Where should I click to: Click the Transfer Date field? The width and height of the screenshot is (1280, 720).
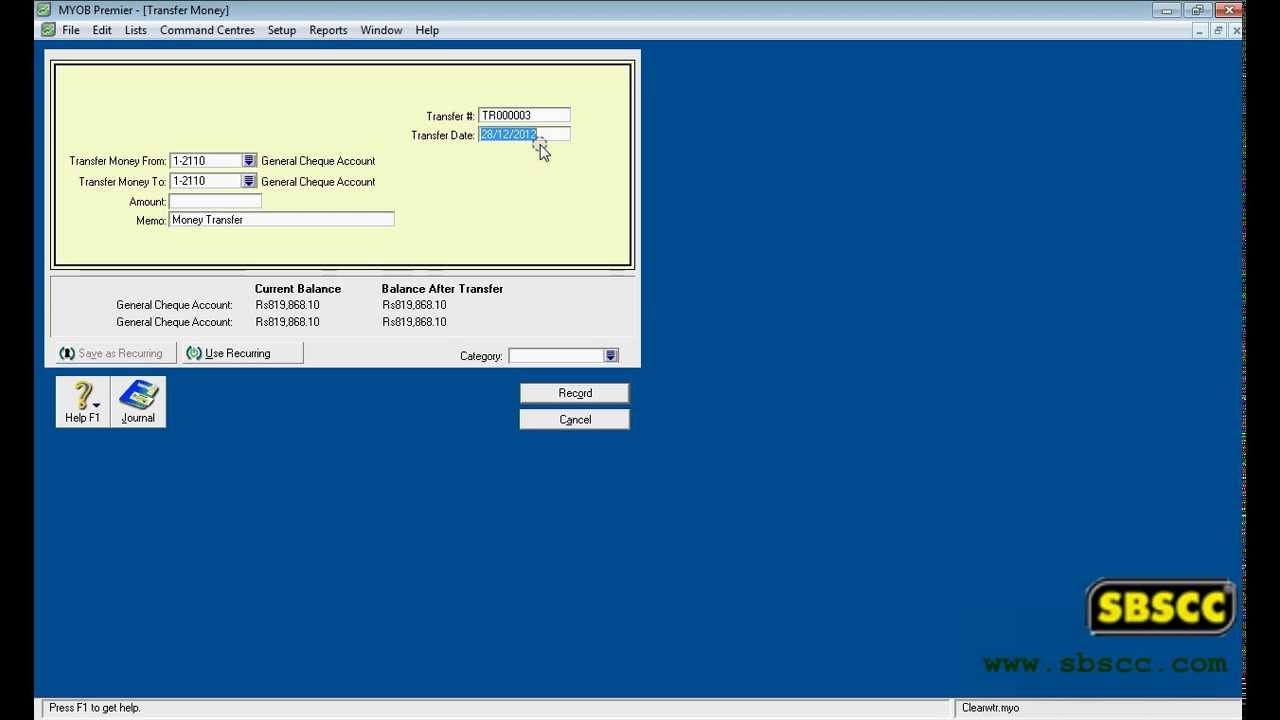pos(524,134)
